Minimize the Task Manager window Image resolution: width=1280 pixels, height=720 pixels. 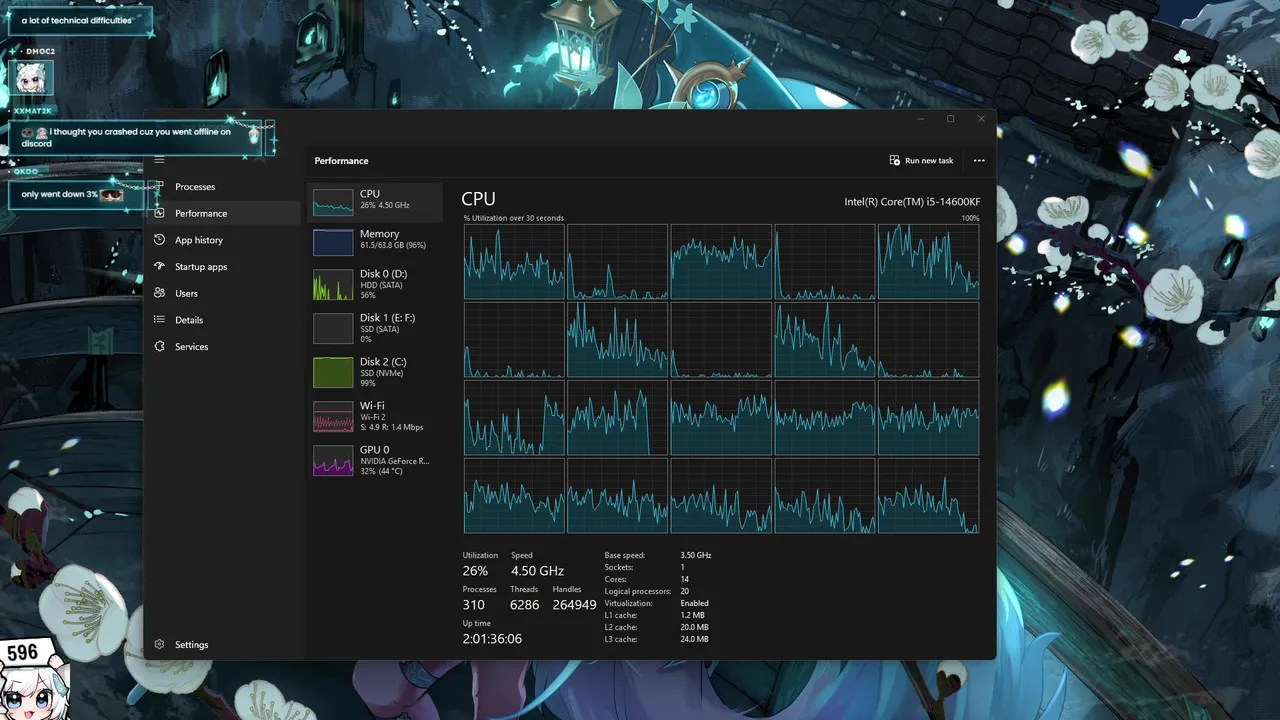pyautogui.click(x=920, y=119)
